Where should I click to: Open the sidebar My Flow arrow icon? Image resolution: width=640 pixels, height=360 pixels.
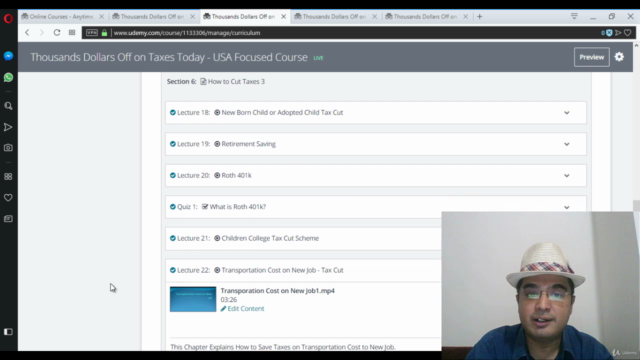(x=8, y=127)
